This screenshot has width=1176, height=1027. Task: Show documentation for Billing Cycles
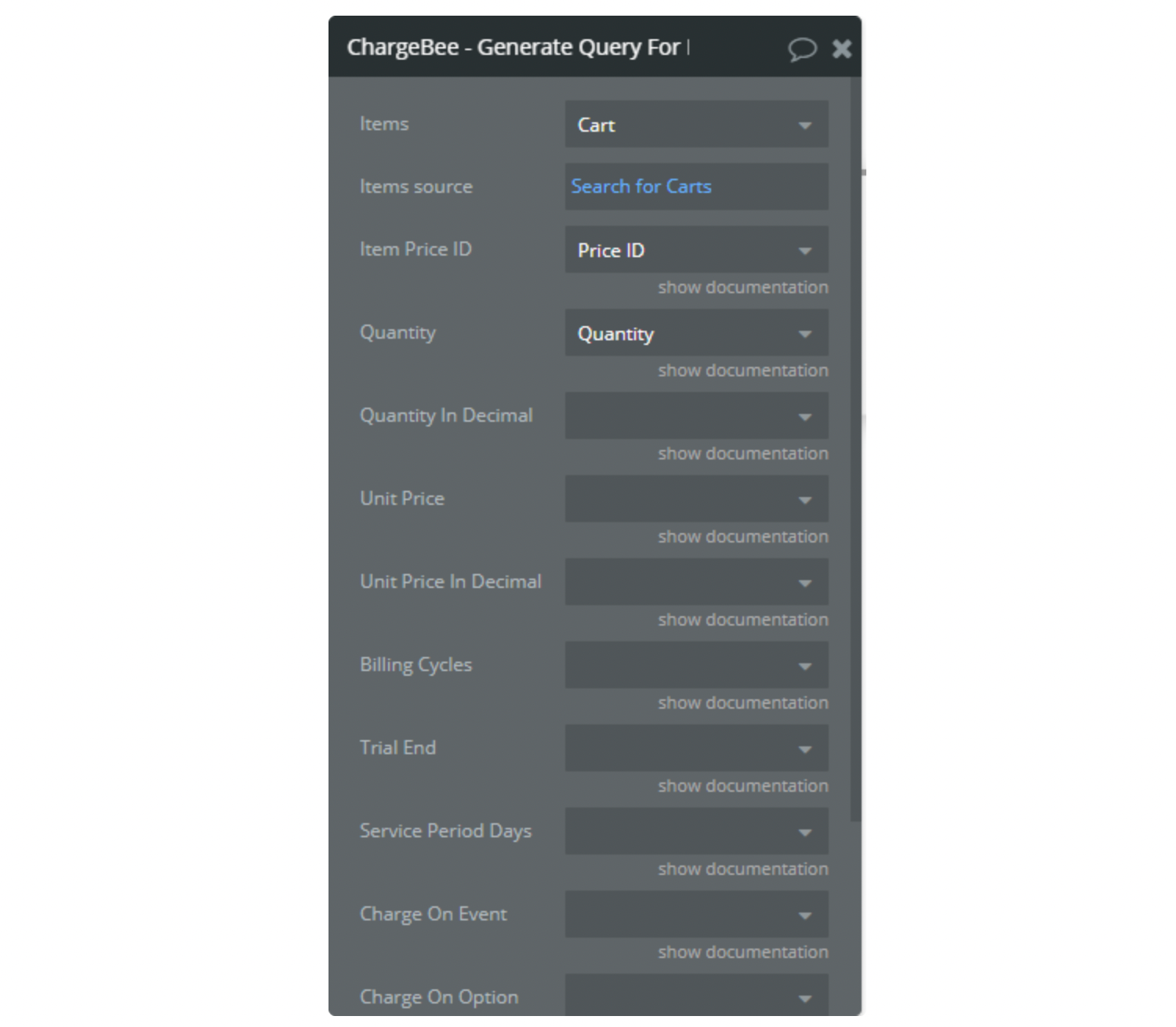742,703
